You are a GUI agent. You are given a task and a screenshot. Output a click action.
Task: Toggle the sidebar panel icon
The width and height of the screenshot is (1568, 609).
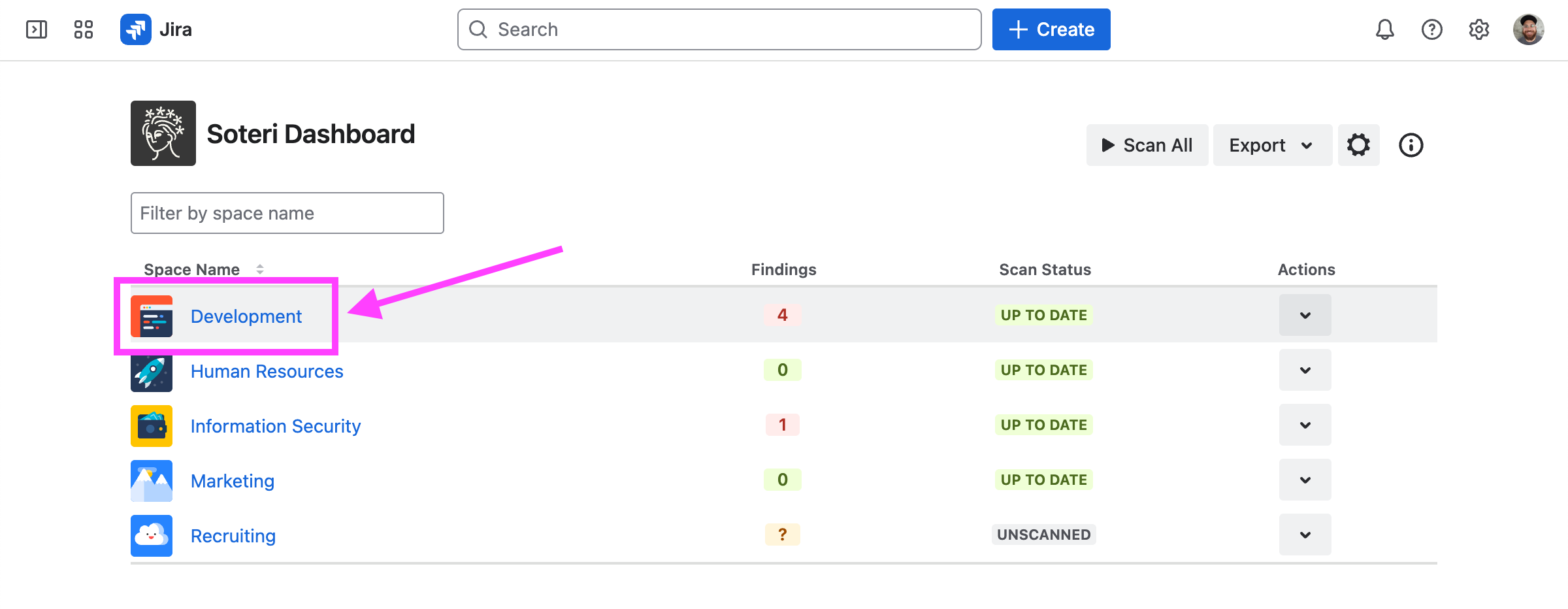[37, 29]
